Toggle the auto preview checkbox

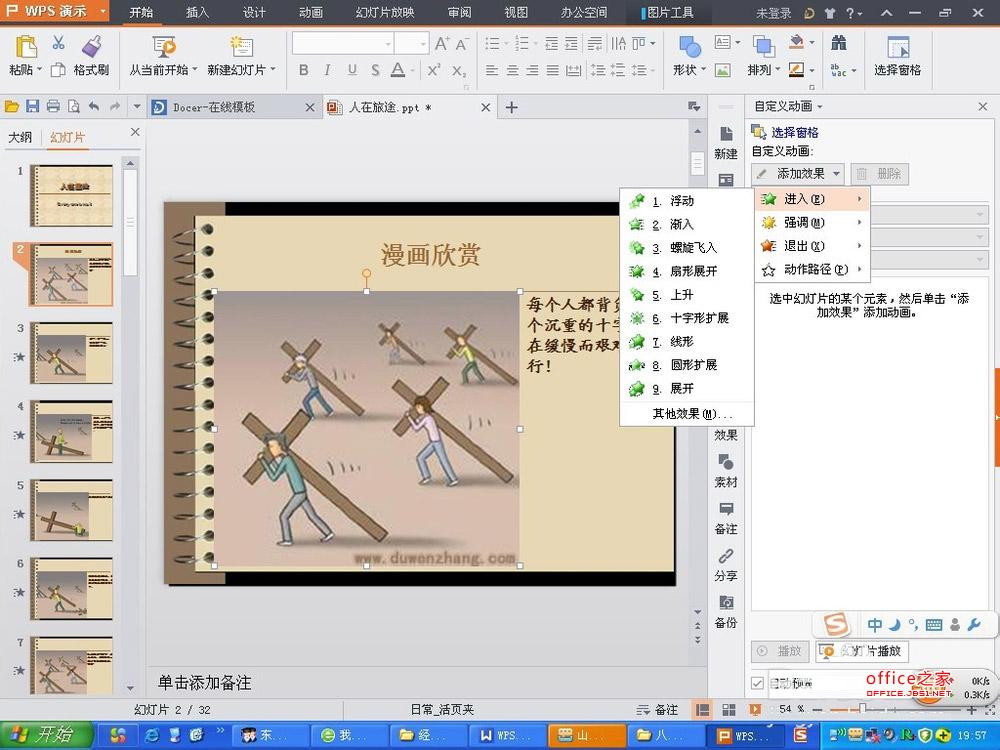[x=758, y=683]
